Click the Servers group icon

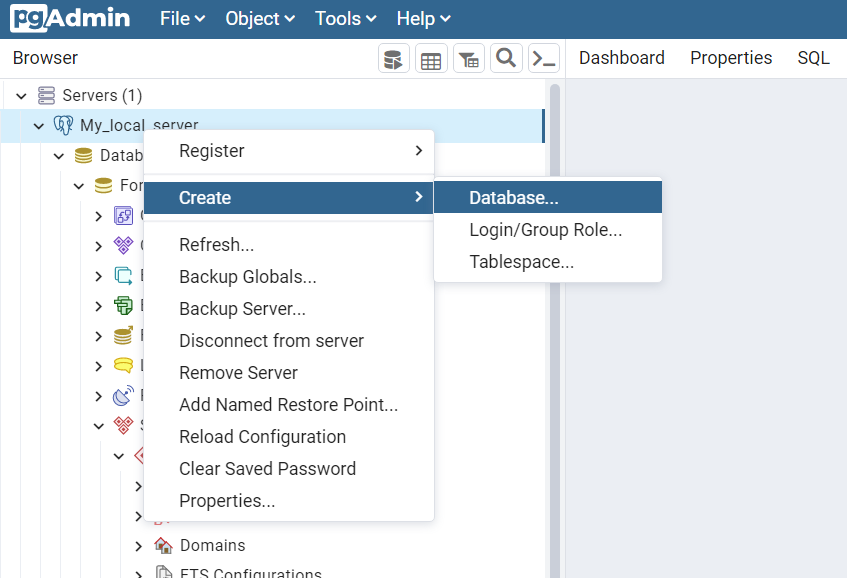(46, 96)
